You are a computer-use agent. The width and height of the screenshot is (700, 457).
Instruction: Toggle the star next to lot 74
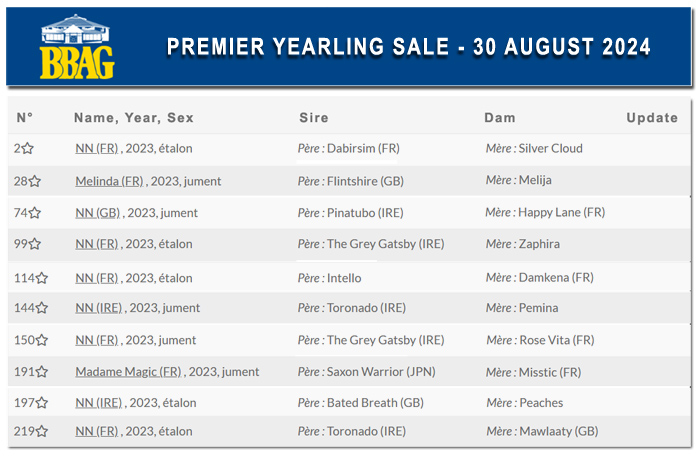[x=34, y=213]
